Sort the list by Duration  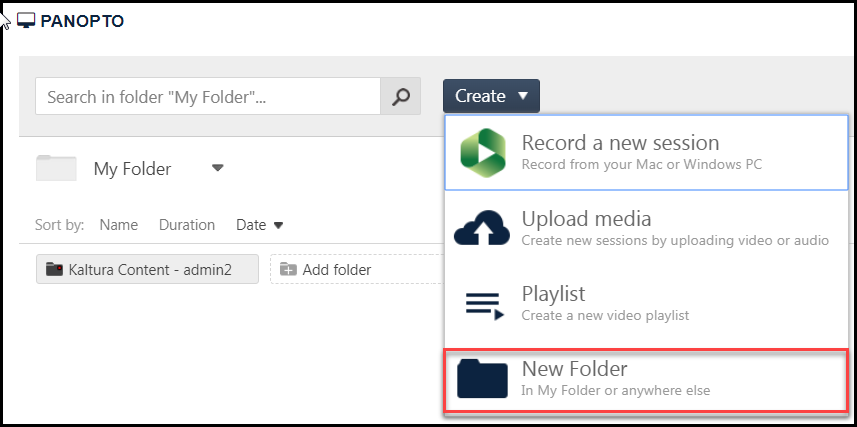pyautogui.click(x=187, y=225)
